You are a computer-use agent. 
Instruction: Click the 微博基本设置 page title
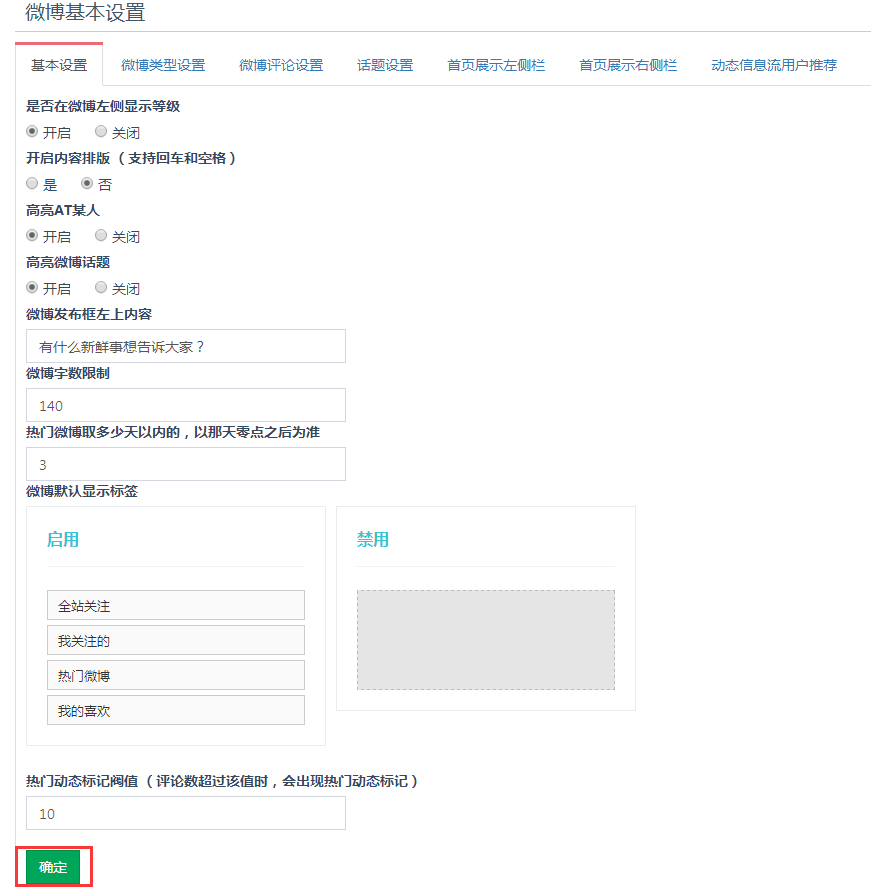pos(85,12)
